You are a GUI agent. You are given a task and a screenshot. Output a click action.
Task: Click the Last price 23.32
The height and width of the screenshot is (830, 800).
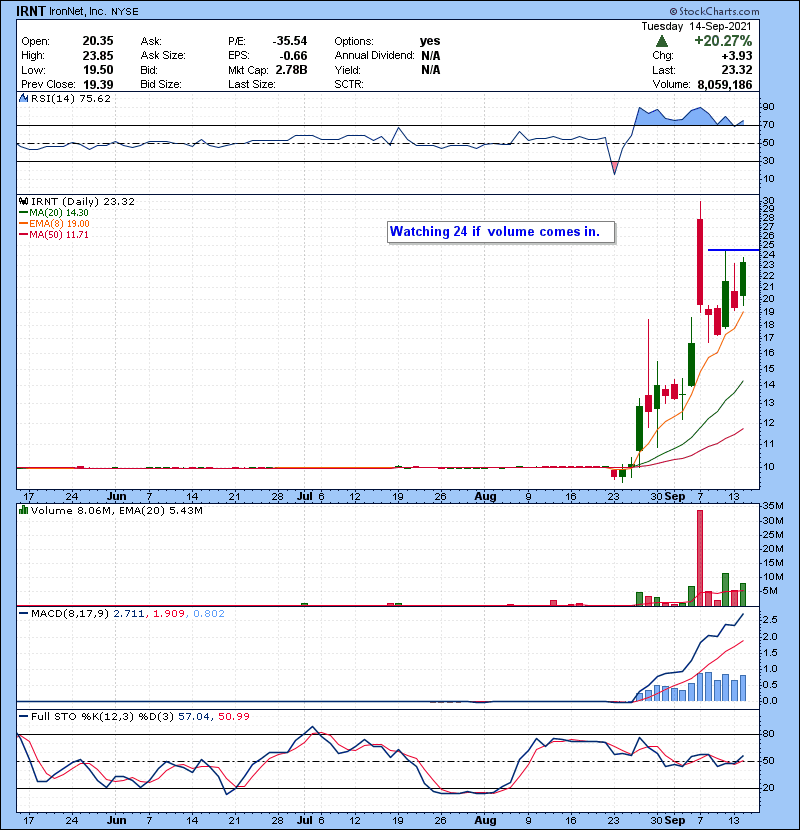[x=736, y=70]
